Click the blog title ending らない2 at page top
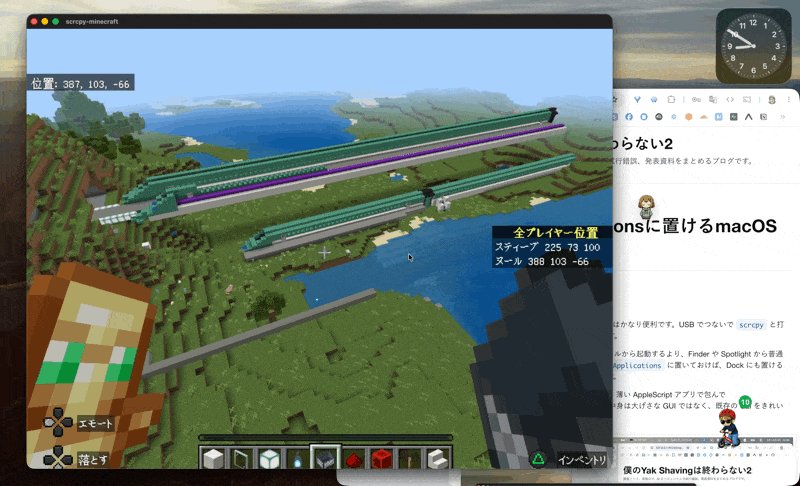This screenshot has width=800, height=486. (x=643, y=143)
